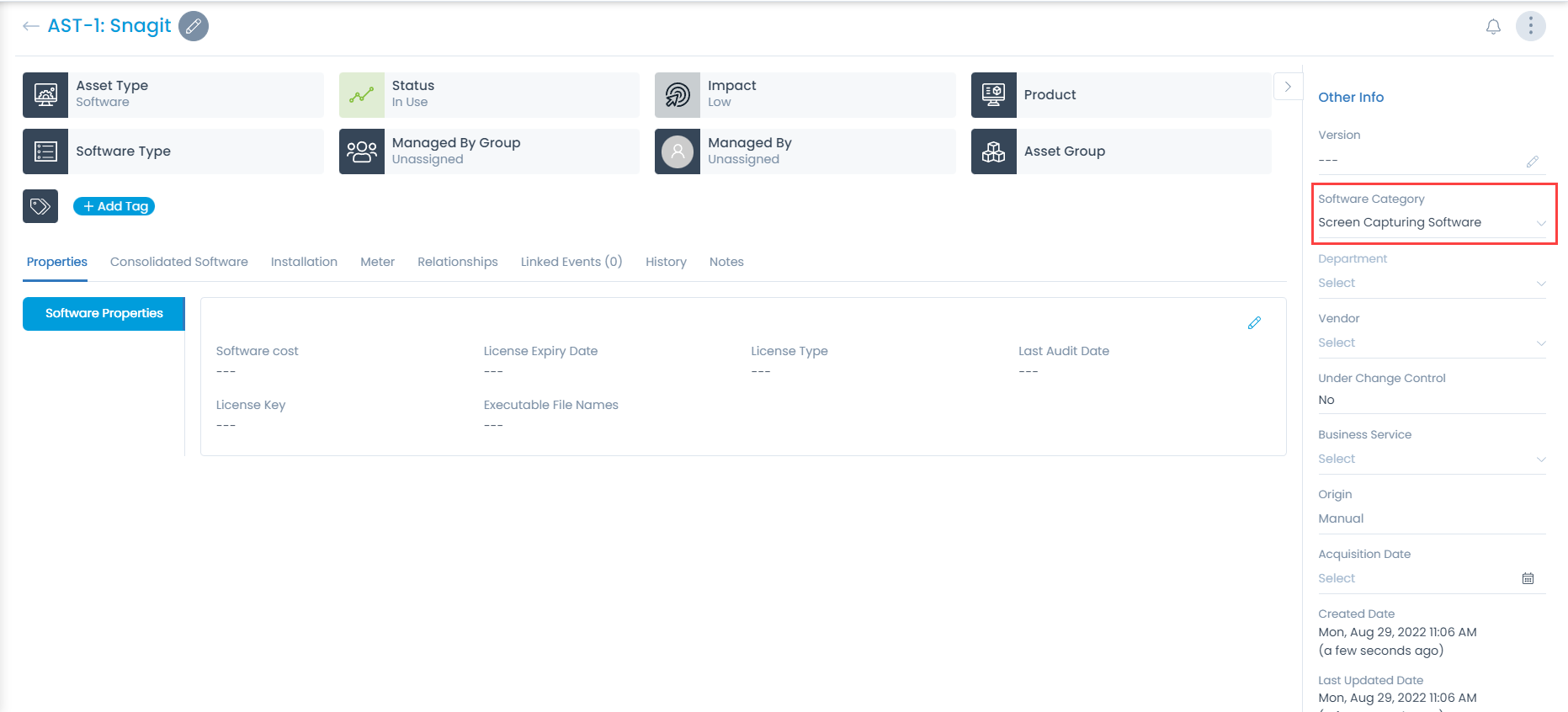This screenshot has width=1568, height=712.
Task: Click the Status chart icon
Action: [362, 94]
